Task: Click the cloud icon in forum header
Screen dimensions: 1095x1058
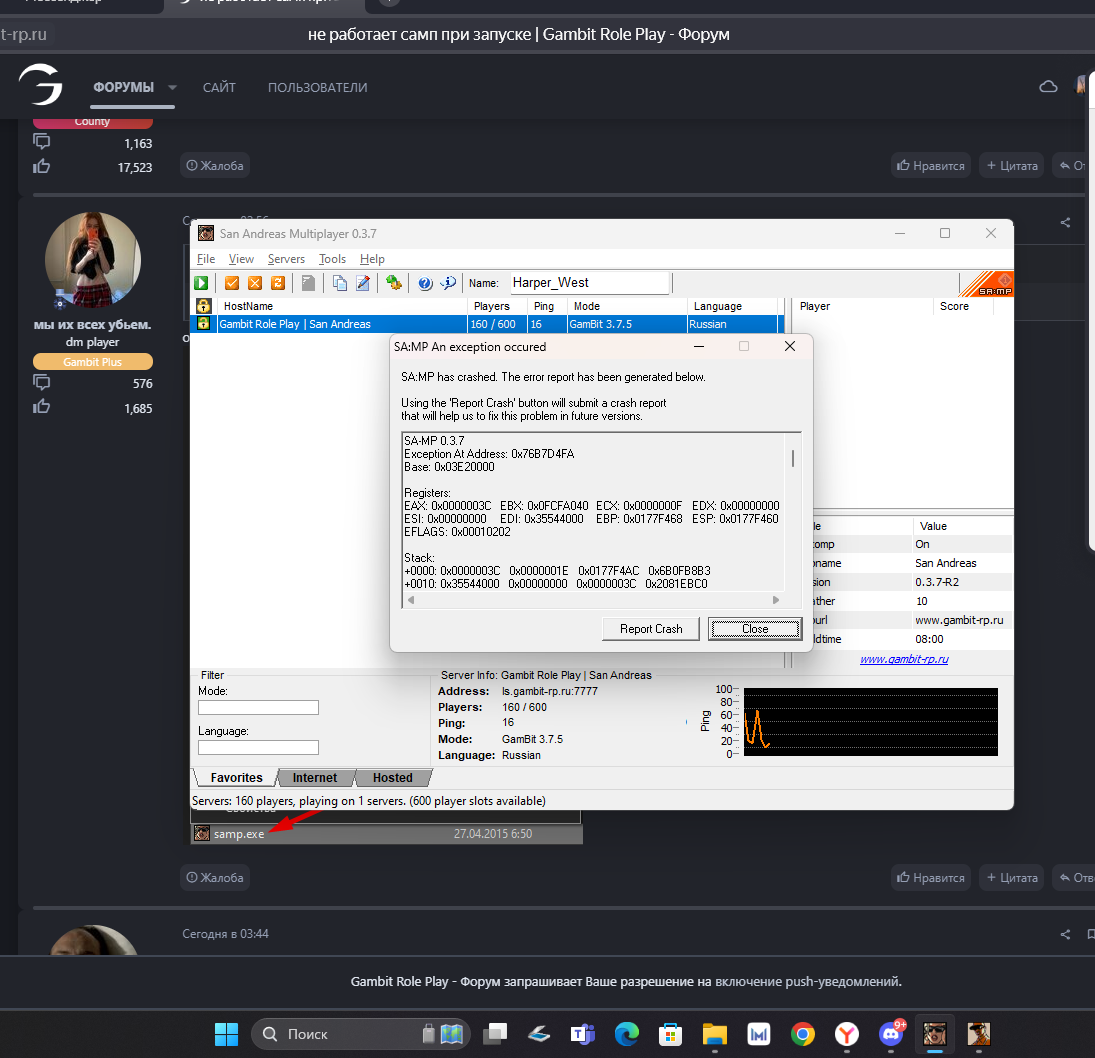Action: tap(1048, 87)
